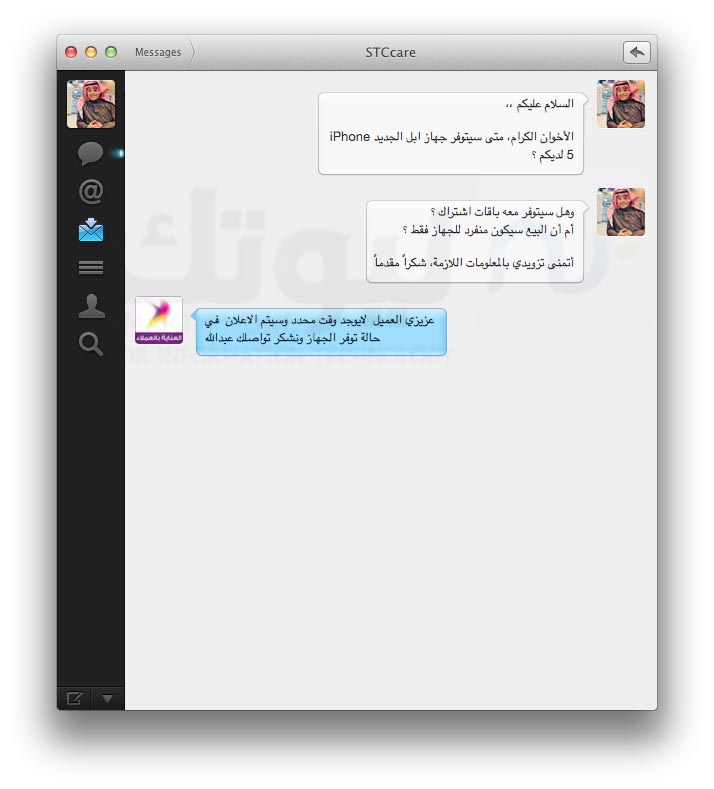Click the compose new tweet icon
The image size is (714, 789).
coord(74,698)
